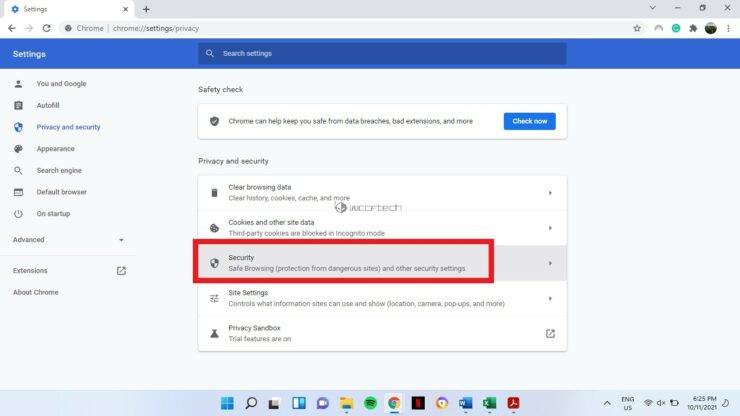Click the person icon beside You and Google
Image resolution: width=740 pixels, height=416 pixels.
click(x=18, y=84)
